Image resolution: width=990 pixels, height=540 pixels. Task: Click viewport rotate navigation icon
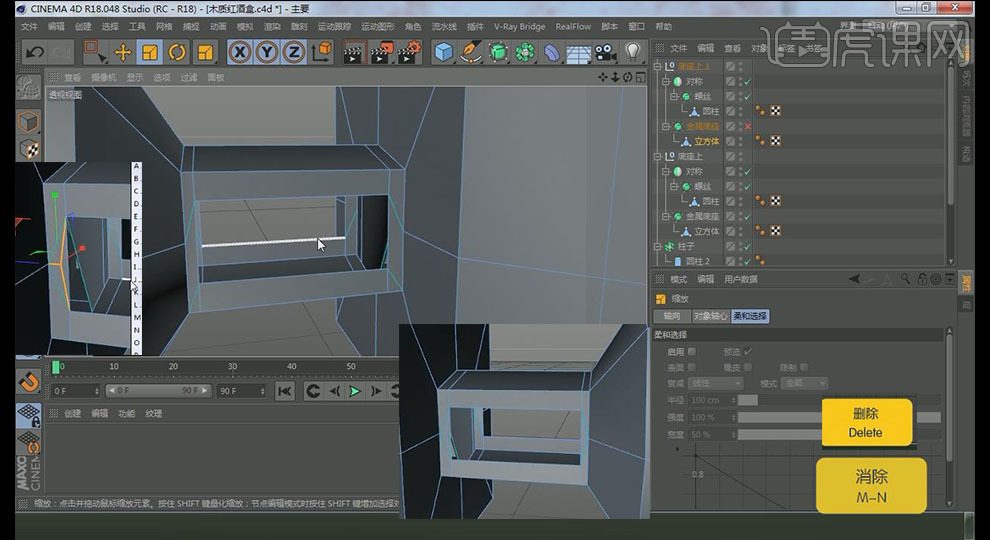coord(628,77)
